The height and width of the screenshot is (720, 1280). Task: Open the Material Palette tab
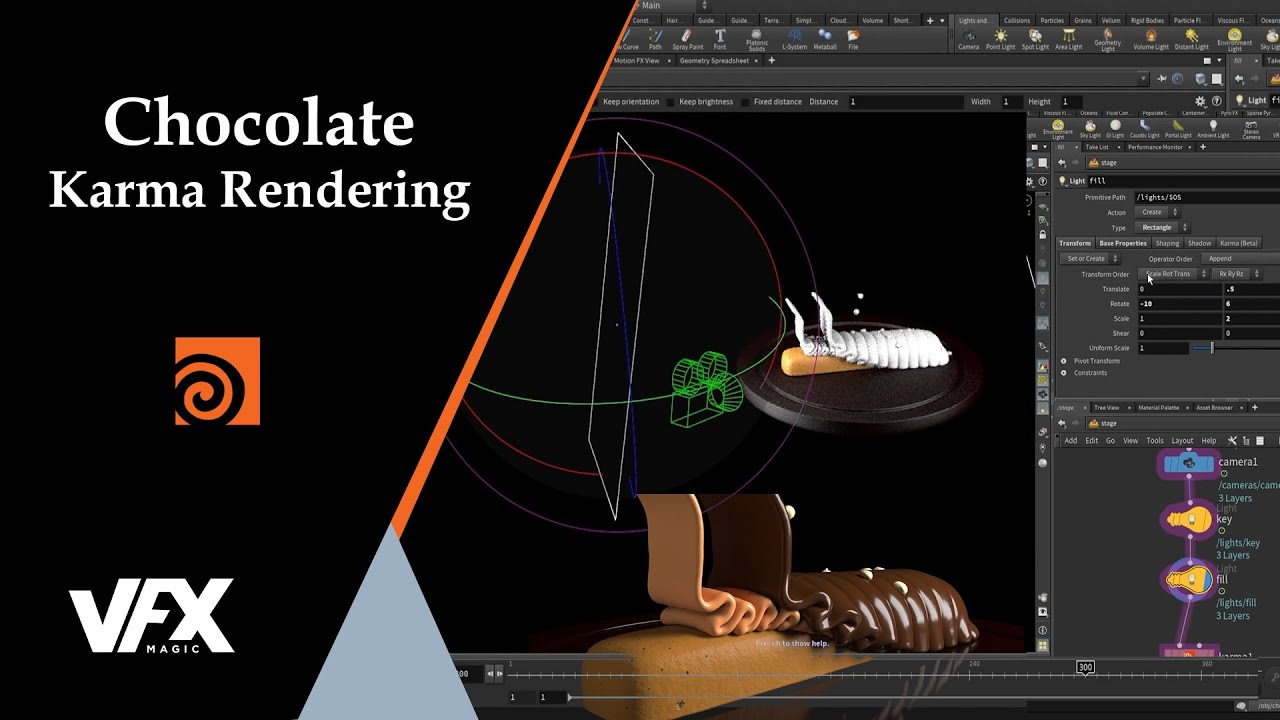pyautogui.click(x=1158, y=407)
